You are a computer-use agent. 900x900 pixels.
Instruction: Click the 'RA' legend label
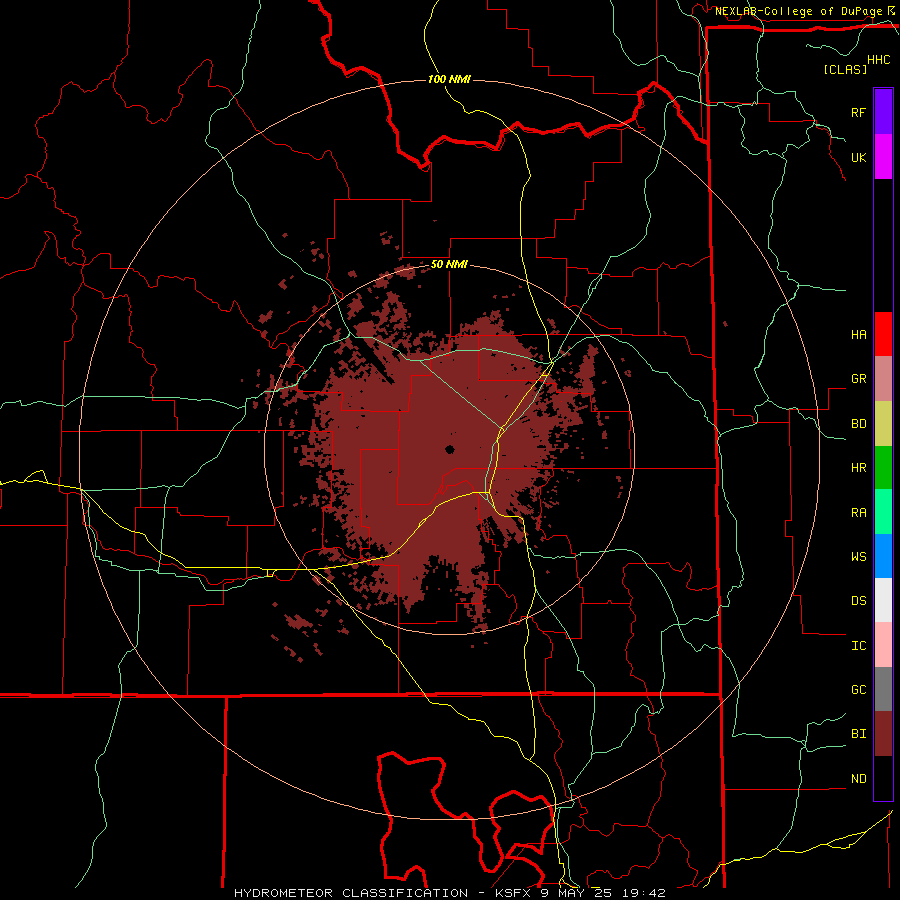(858, 513)
